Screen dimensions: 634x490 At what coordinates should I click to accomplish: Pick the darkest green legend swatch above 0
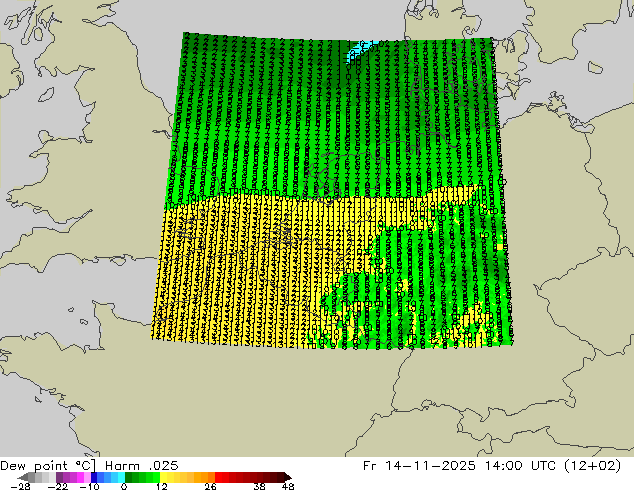point(128,477)
